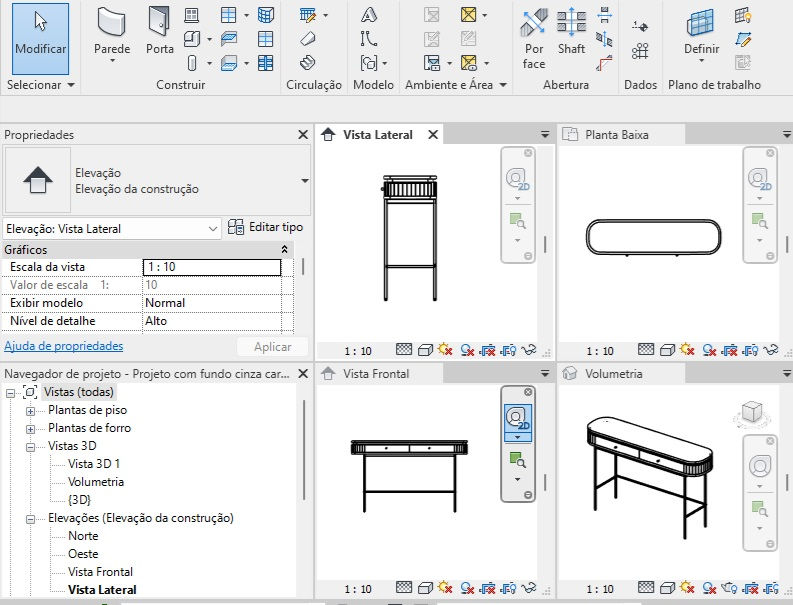Select the Área tool icon
793x605 pixels.
coord(469,15)
